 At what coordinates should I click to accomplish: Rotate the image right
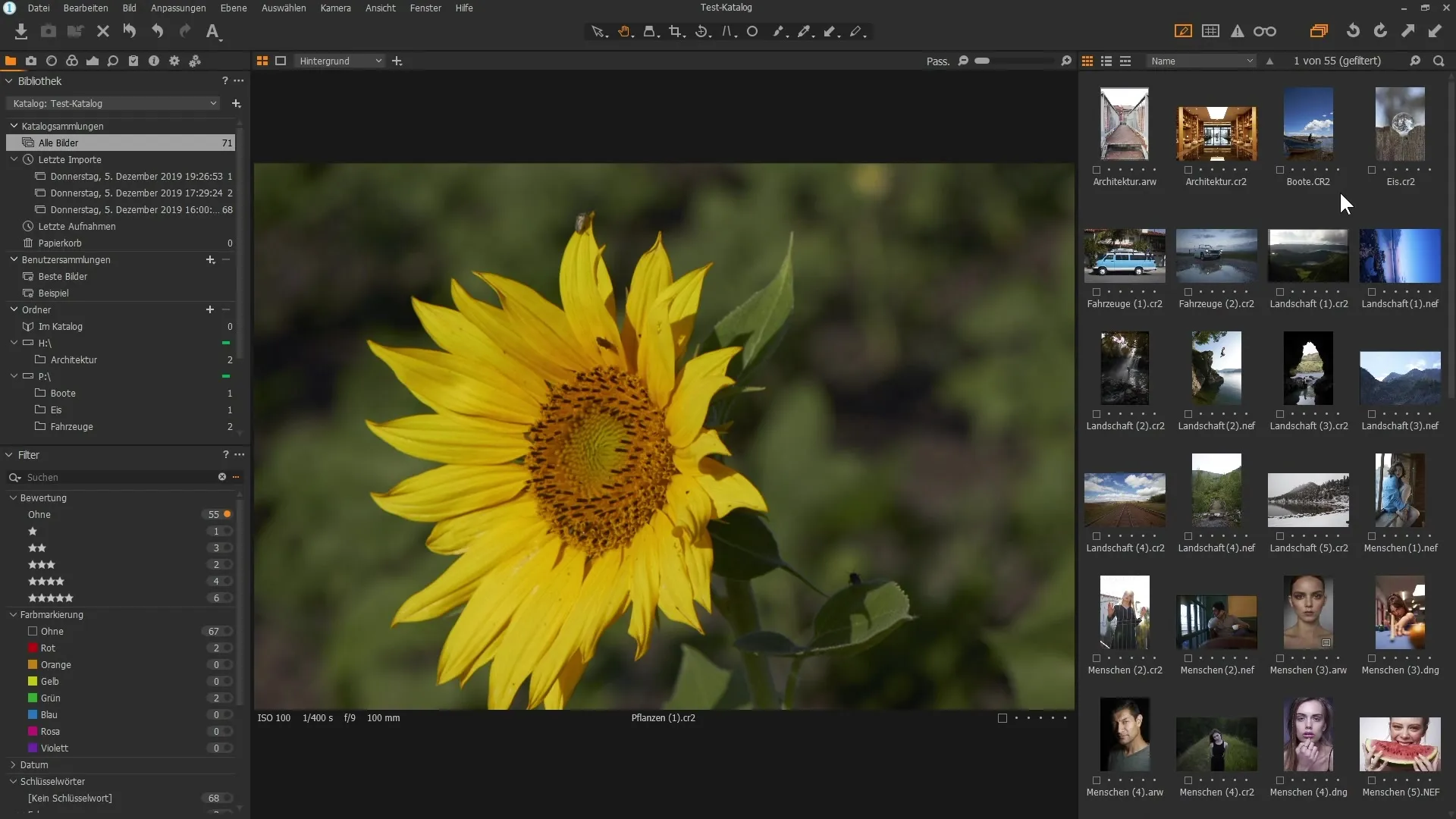point(1380,31)
